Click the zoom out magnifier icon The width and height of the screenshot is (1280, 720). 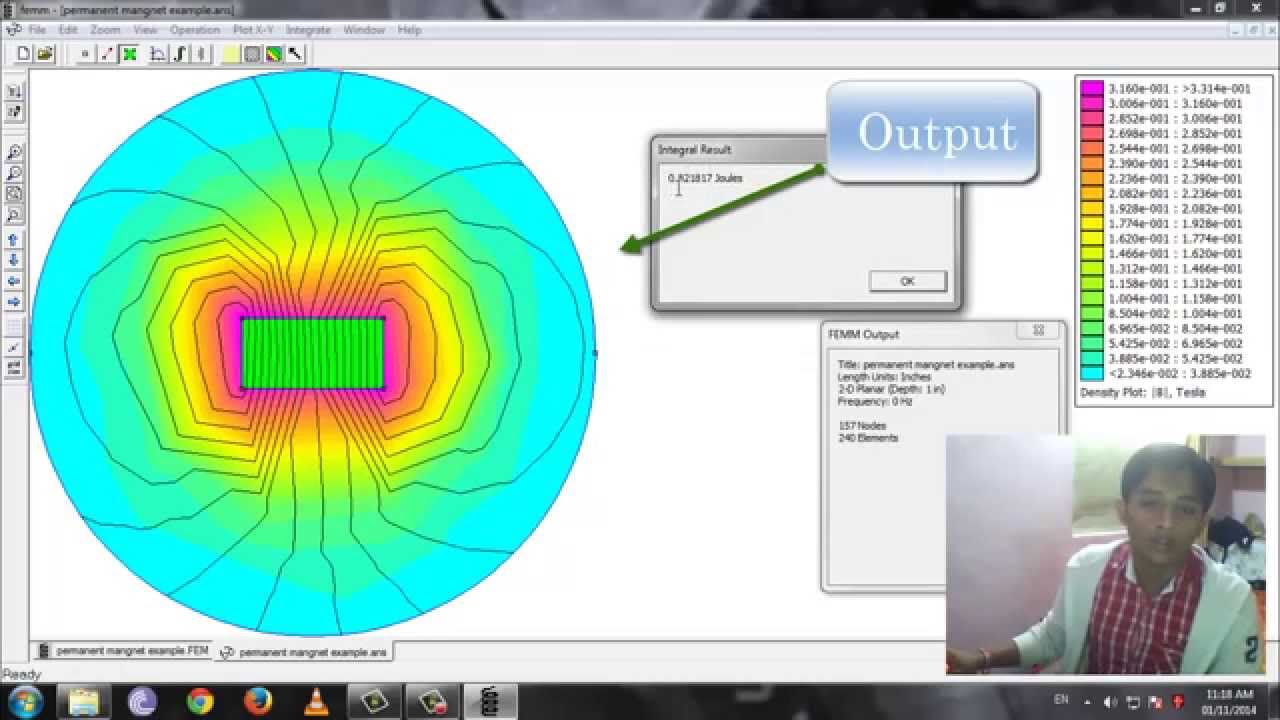(x=15, y=173)
